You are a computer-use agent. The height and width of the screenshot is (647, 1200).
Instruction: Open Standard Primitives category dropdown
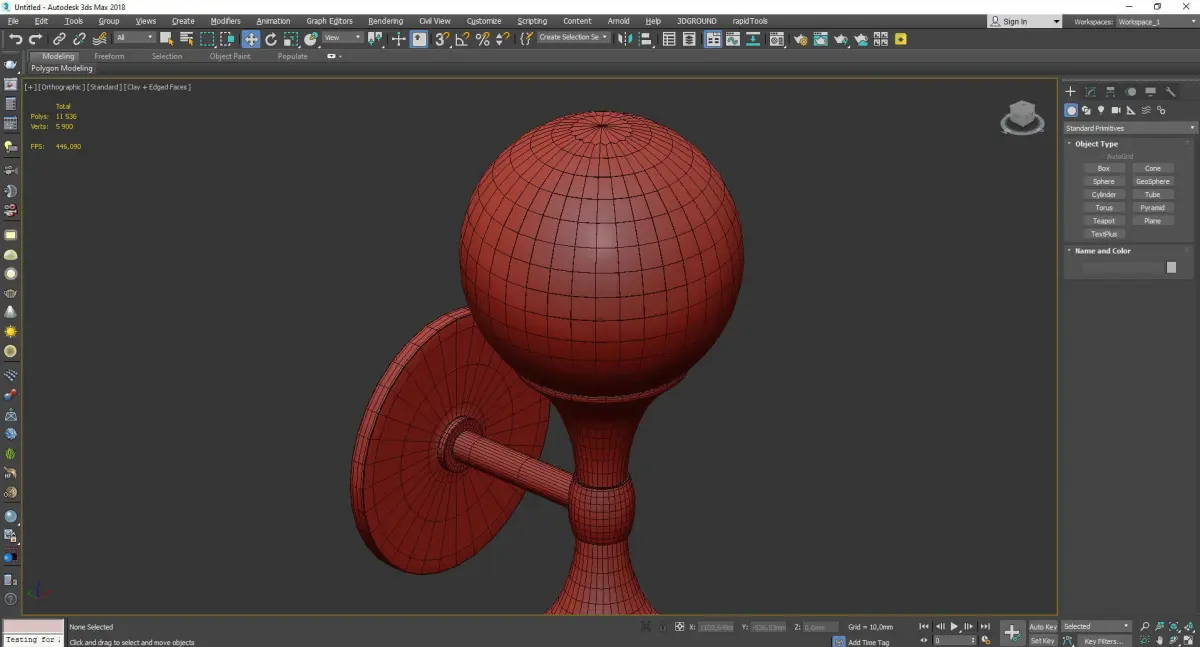point(1130,128)
